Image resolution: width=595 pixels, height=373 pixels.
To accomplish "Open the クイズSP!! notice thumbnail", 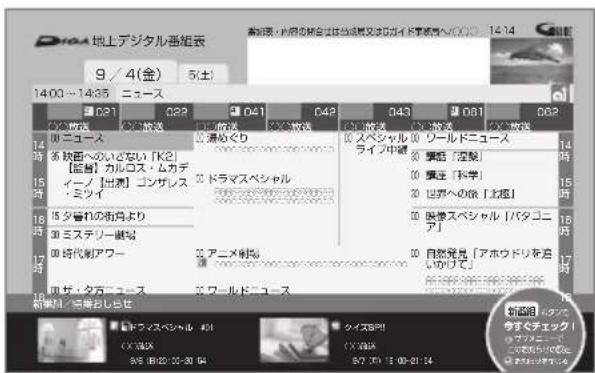I will (x=294, y=340).
